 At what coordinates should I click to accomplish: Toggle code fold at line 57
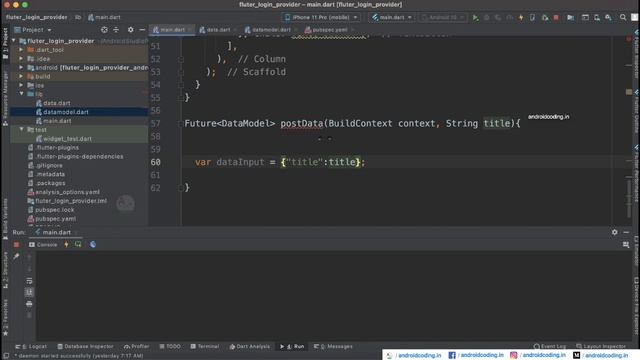click(181, 124)
